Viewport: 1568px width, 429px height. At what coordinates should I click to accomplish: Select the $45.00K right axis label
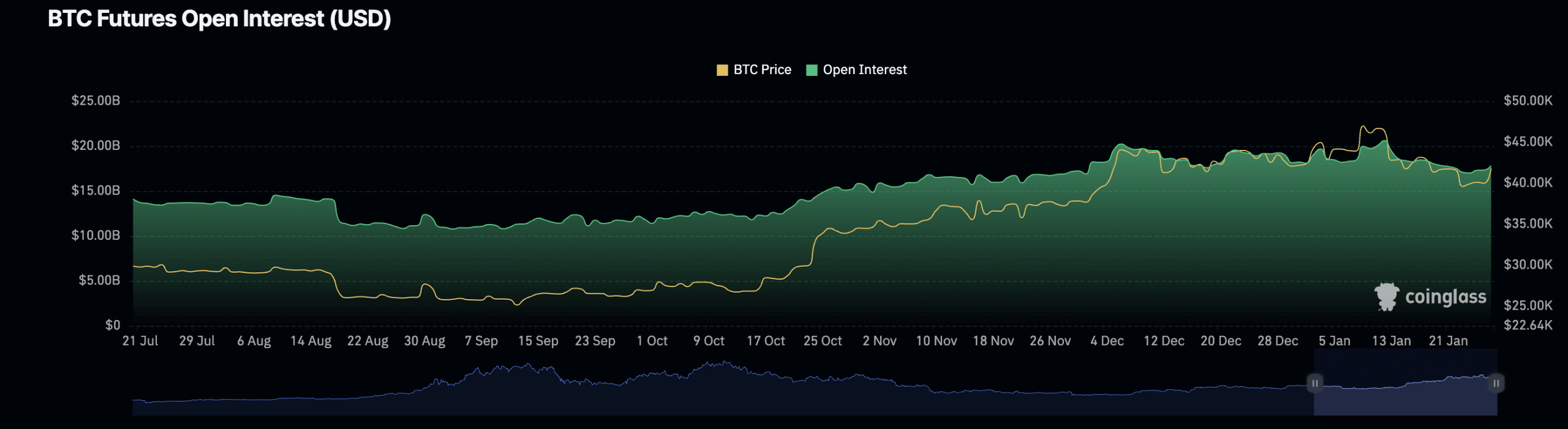[x=1528, y=141]
